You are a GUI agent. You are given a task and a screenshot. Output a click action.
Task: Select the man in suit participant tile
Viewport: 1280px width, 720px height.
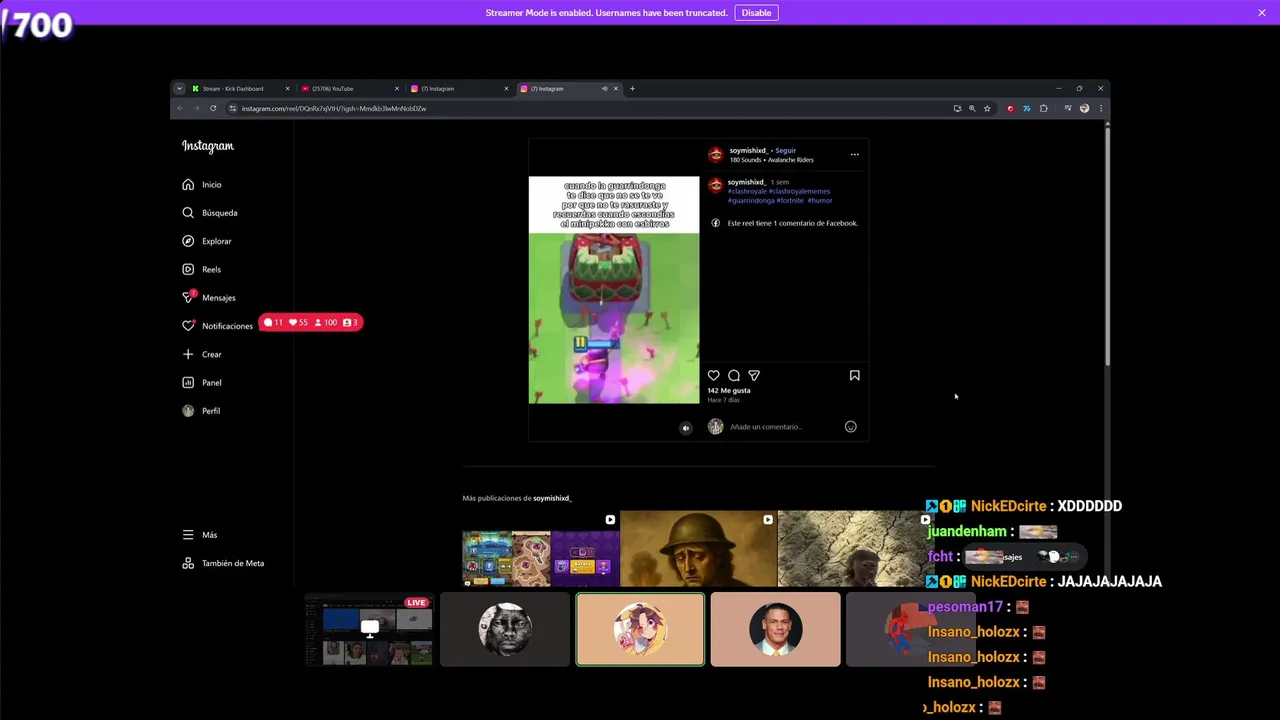pos(776,629)
